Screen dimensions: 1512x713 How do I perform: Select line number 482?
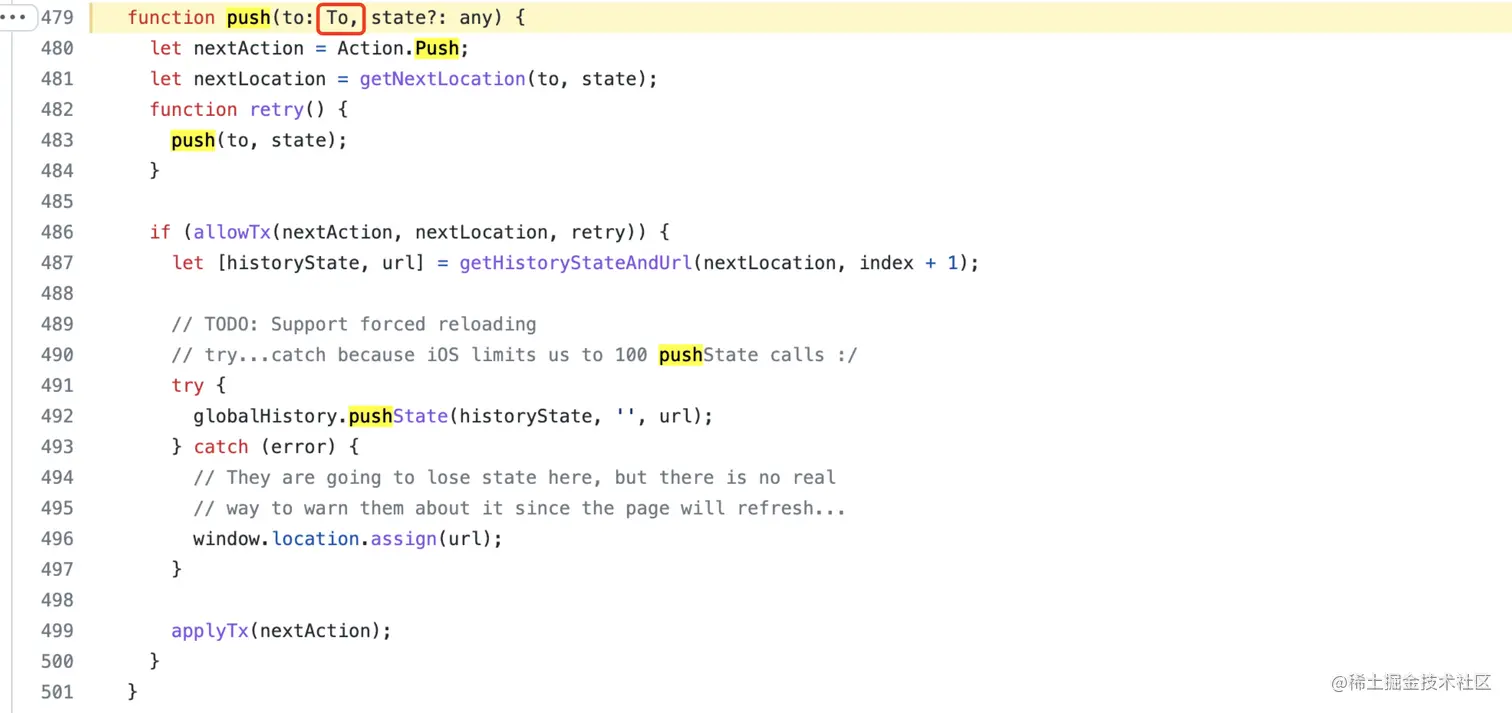pyautogui.click(x=57, y=109)
